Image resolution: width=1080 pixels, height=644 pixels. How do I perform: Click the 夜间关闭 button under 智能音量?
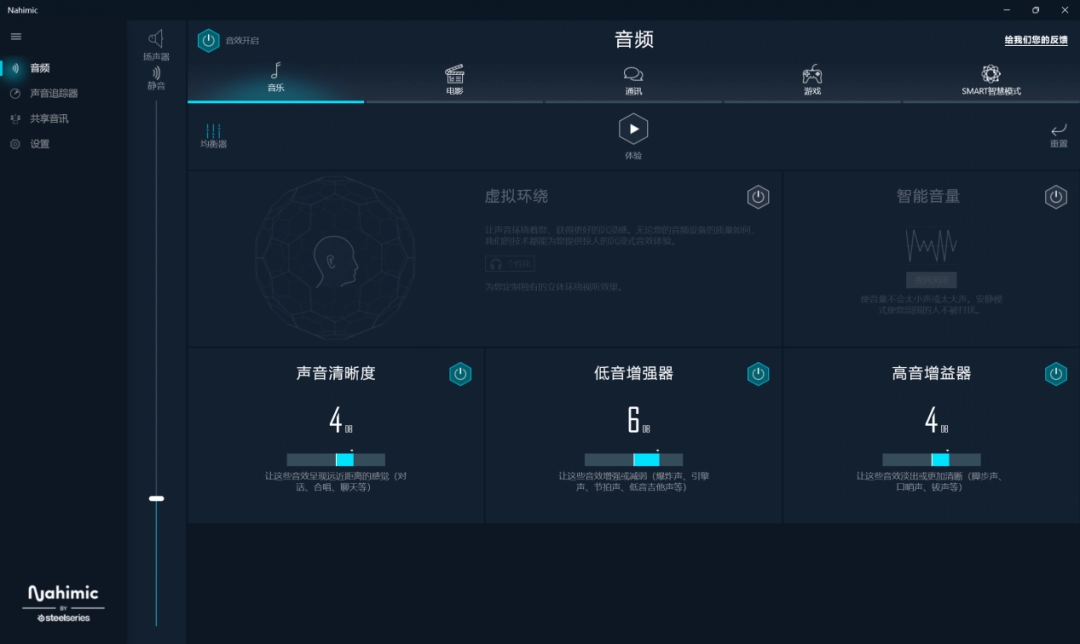click(930, 279)
